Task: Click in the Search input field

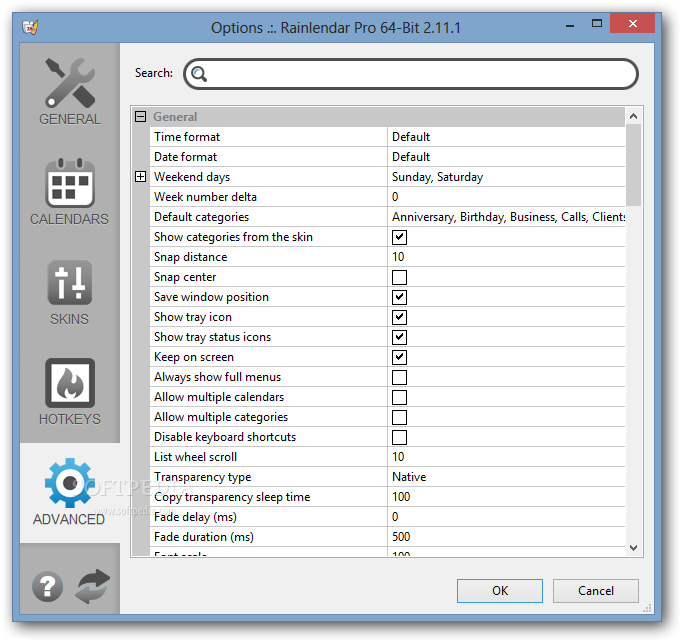Action: pyautogui.click(x=411, y=74)
